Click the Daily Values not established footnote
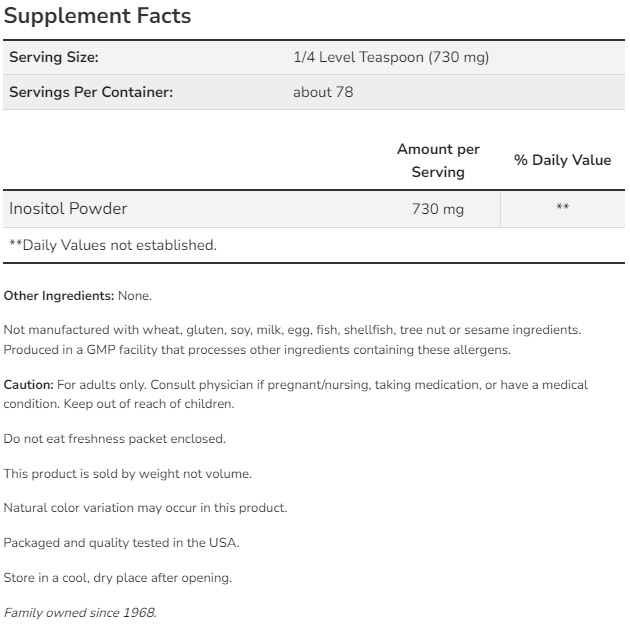This screenshot has height=624, width=630. click(x=112, y=245)
